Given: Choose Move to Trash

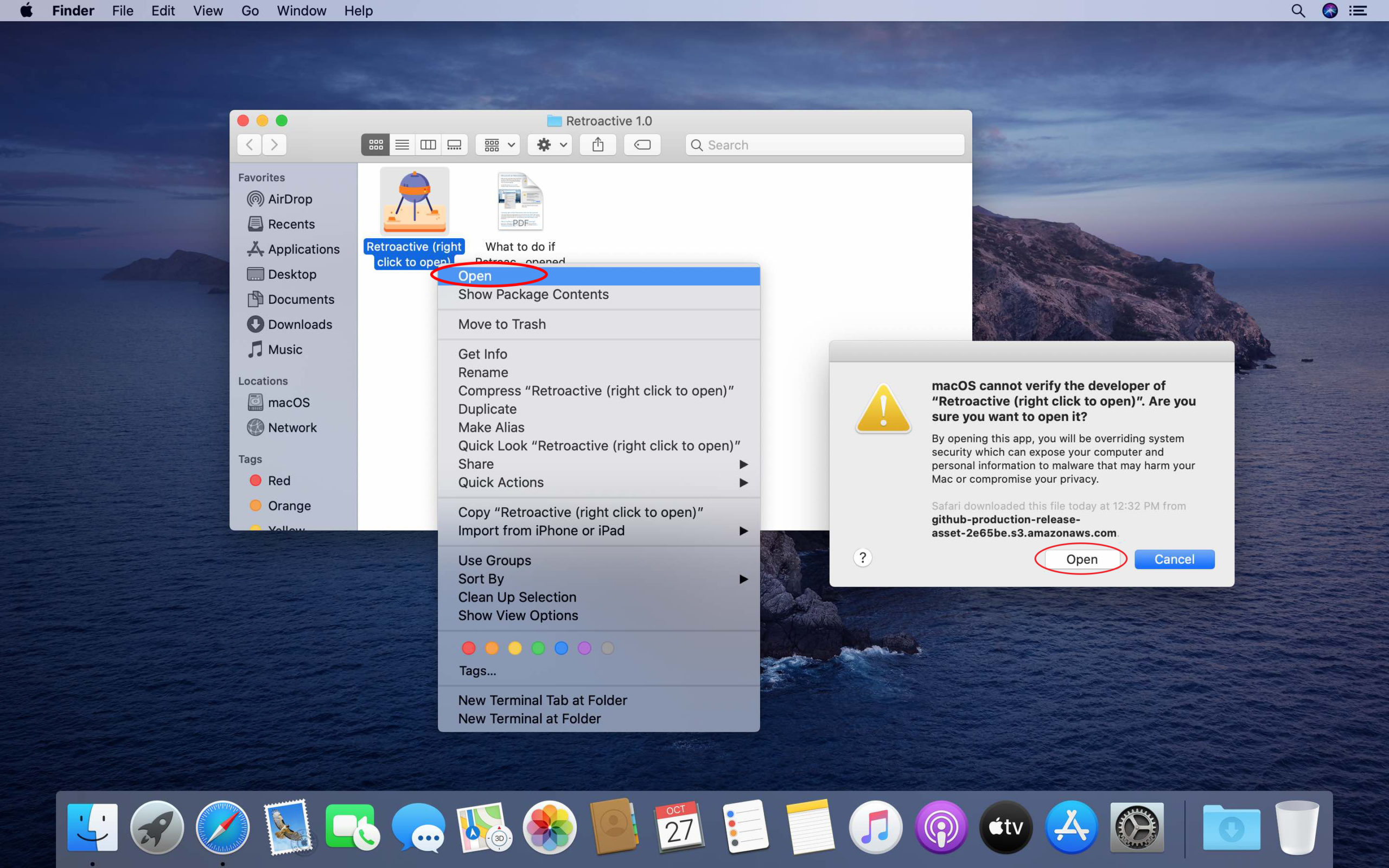Looking at the screenshot, I should (598, 324).
